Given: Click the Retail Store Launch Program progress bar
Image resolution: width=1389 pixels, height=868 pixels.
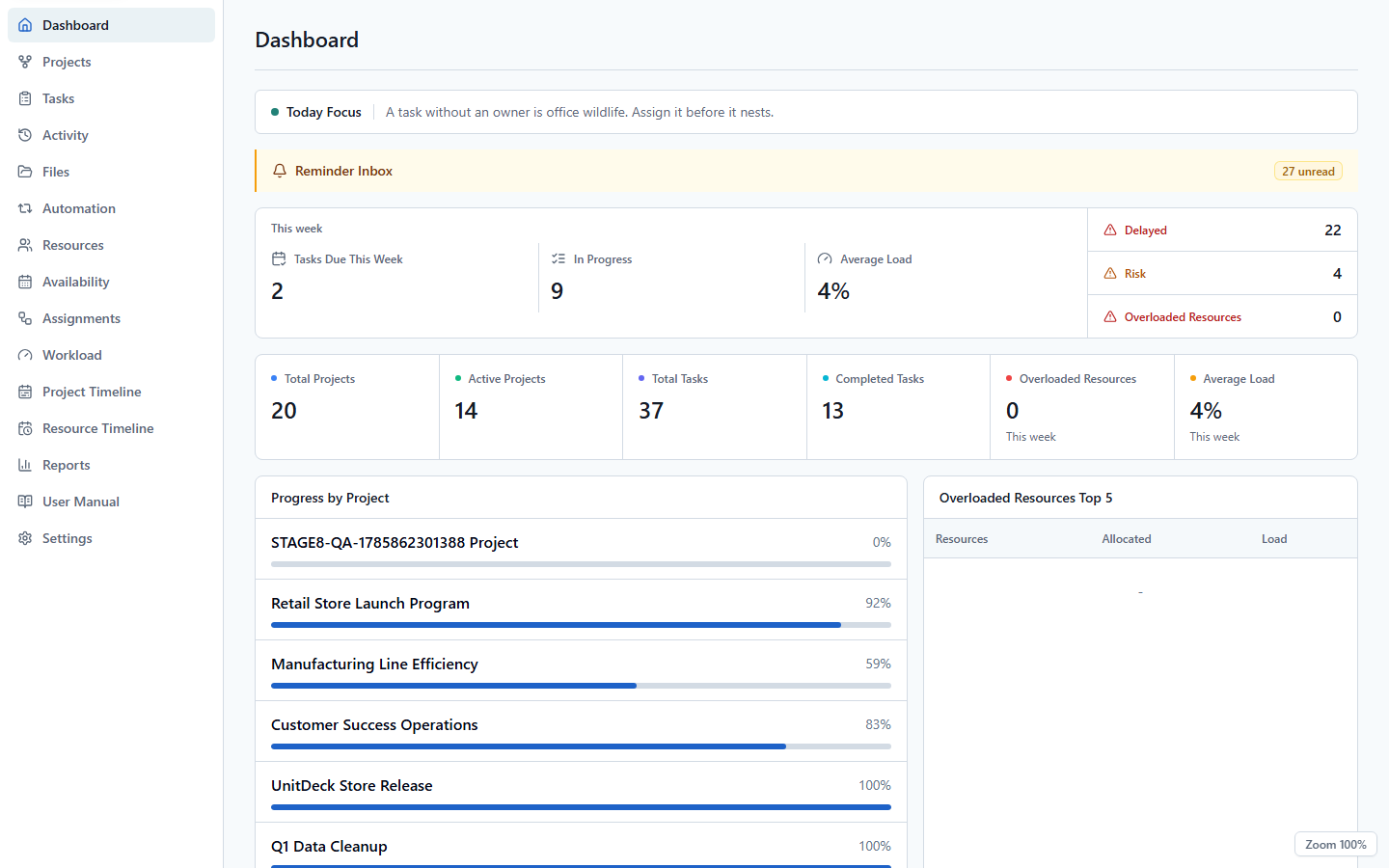Looking at the screenshot, I should coord(581,625).
